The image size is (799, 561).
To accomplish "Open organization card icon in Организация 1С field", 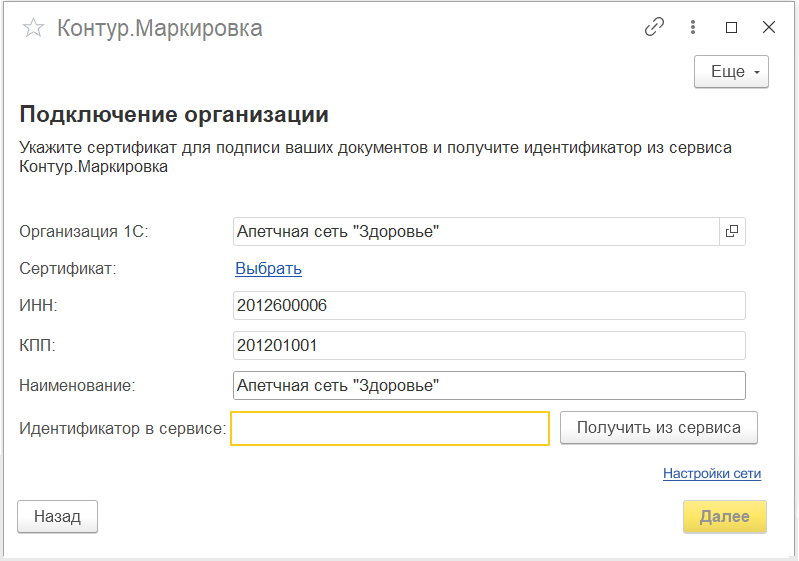I will [x=732, y=231].
